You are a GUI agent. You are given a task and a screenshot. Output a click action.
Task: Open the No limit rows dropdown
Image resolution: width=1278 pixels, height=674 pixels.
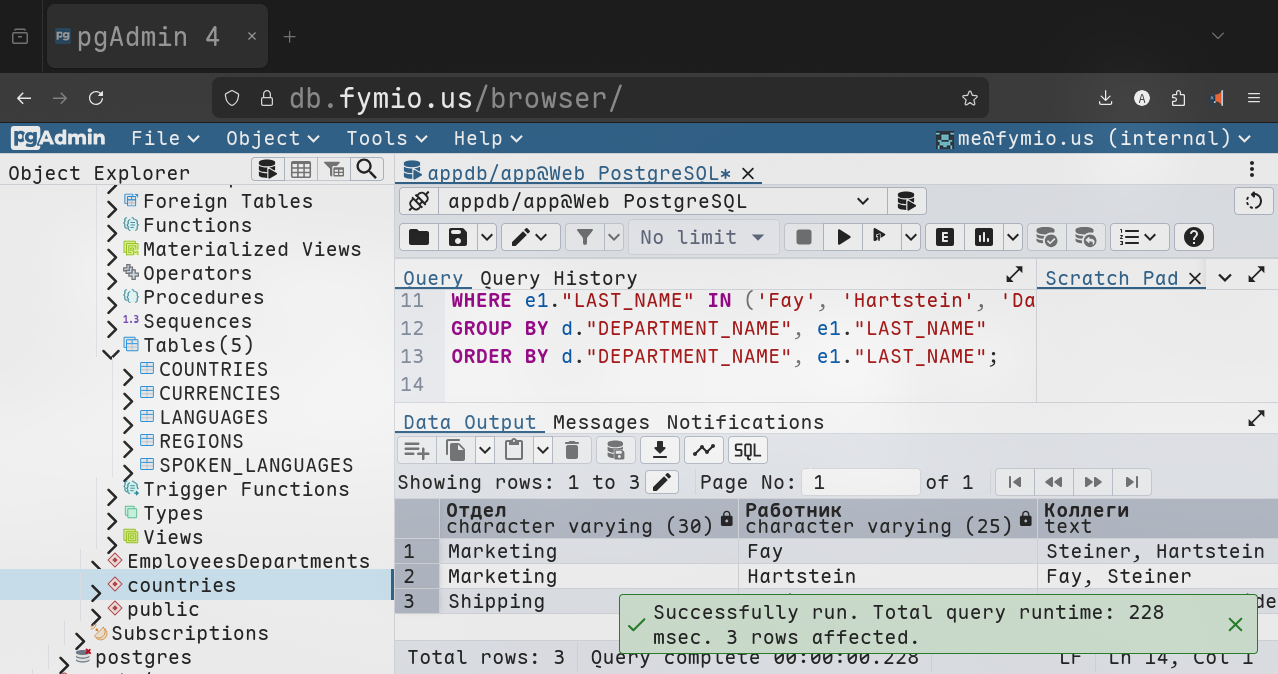click(702, 237)
